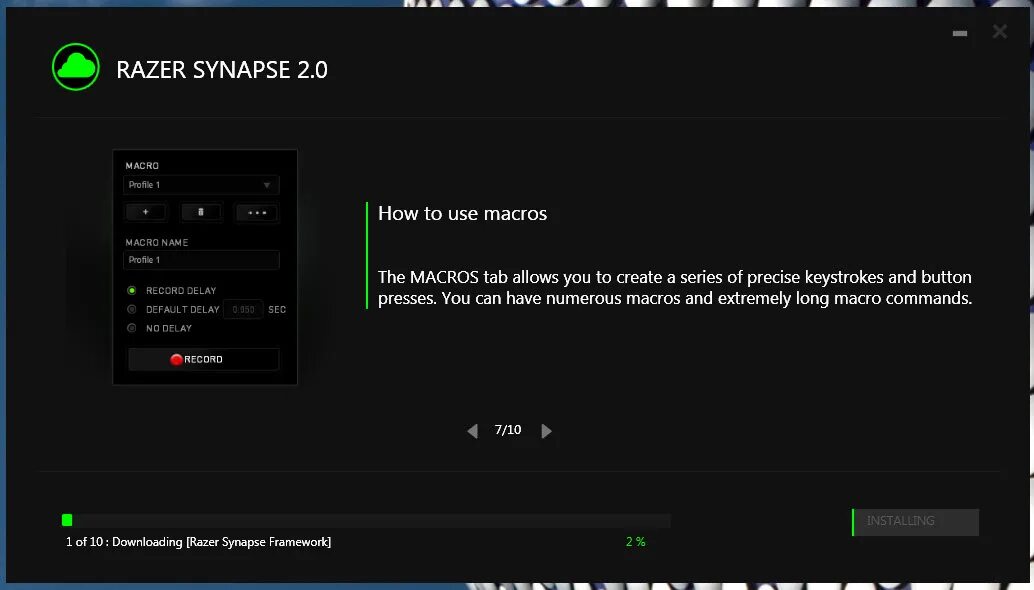This screenshot has height=590, width=1034.
Task: Click the 2 % progress value
Action: (x=636, y=542)
